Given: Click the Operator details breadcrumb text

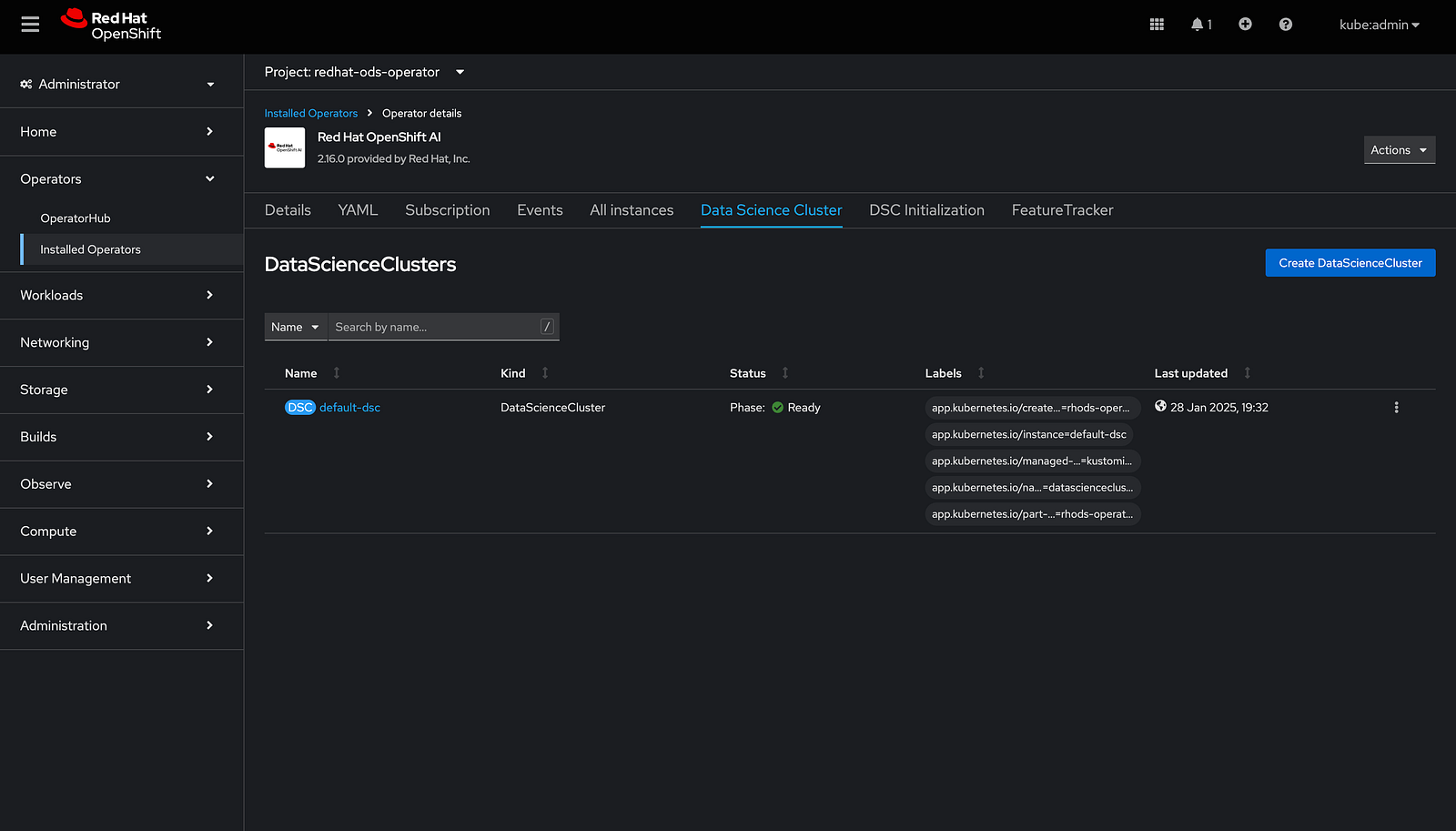Looking at the screenshot, I should coord(421,114).
